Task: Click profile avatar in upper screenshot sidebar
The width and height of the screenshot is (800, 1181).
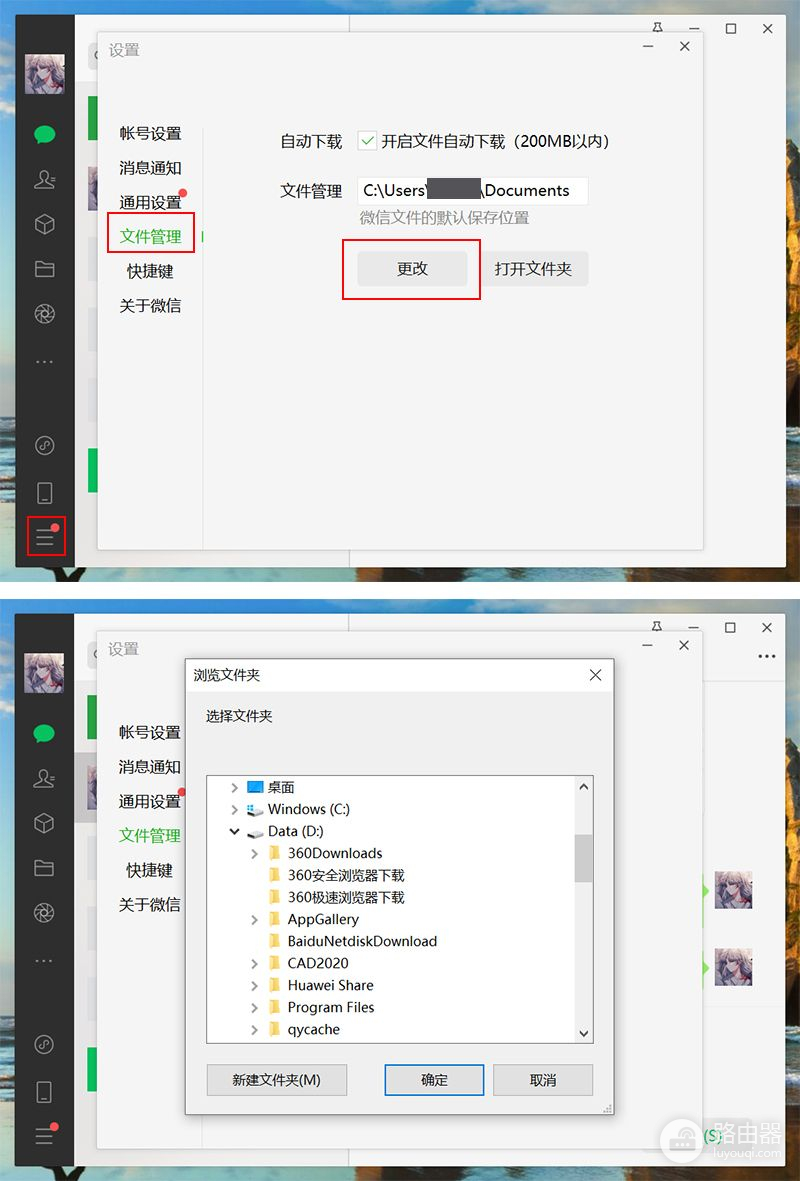Action: click(44, 74)
